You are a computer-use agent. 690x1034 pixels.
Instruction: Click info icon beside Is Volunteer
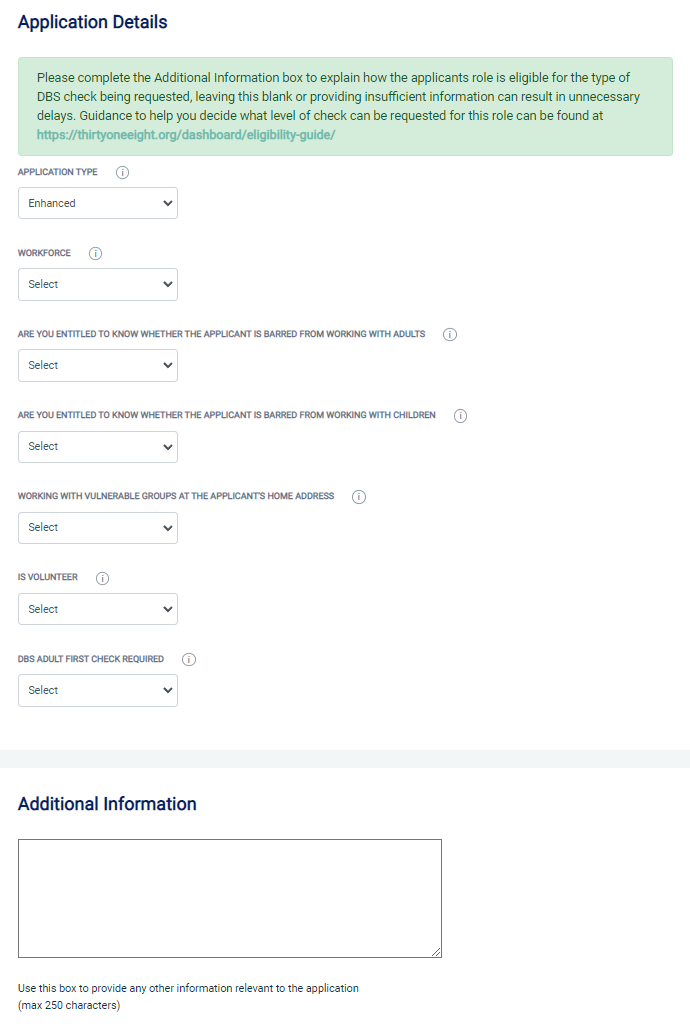[103, 578]
